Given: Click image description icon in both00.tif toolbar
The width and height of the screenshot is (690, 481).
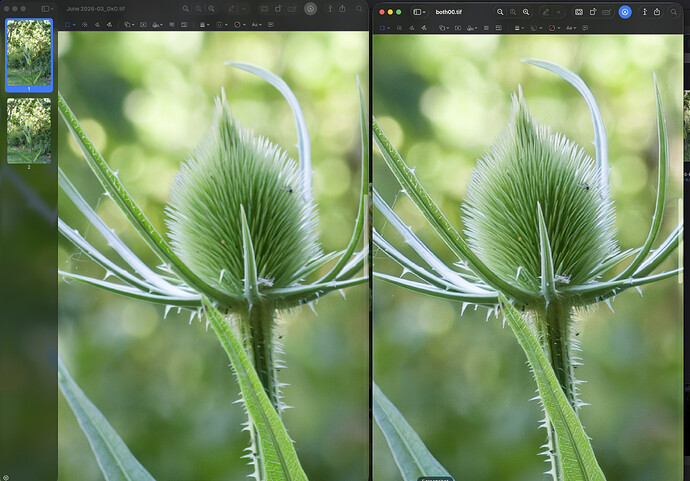Looking at the screenshot, I should (585, 28).
